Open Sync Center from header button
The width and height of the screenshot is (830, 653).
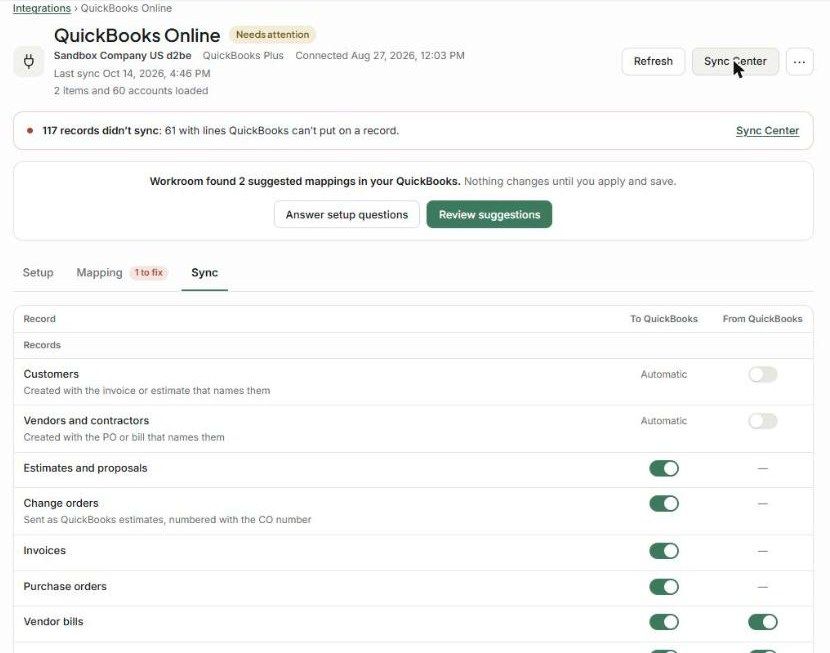point(735,61)
